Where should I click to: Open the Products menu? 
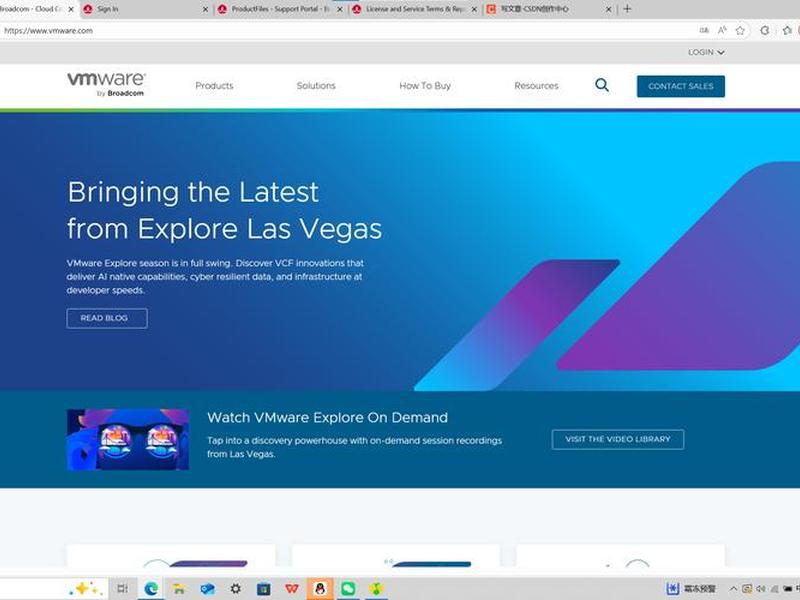[214, 86]
